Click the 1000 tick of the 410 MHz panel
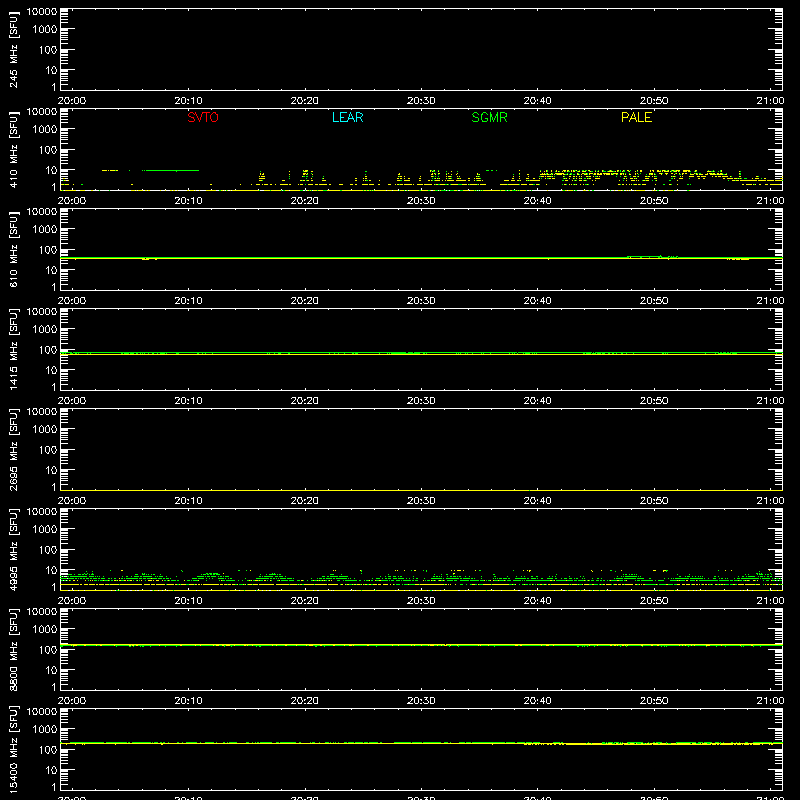800x800 pixels. (45, 130)
